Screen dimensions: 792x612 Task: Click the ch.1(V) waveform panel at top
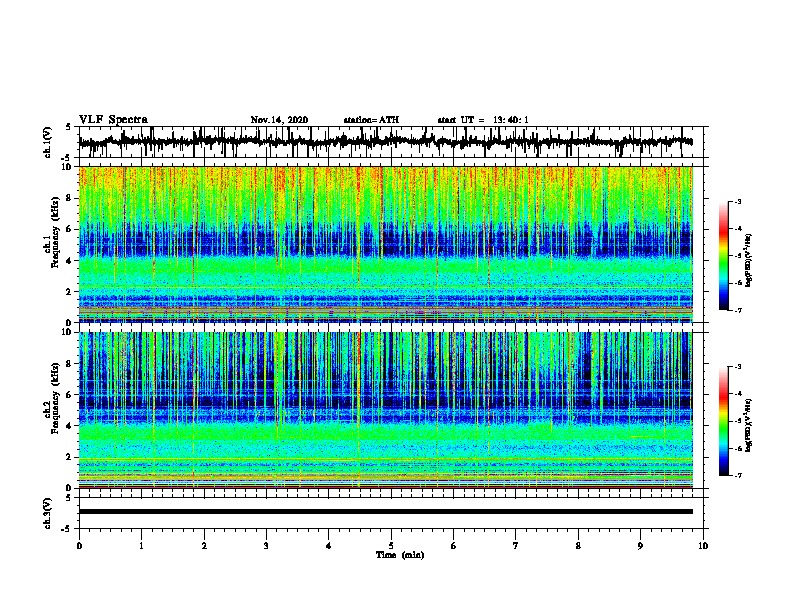[x=391, y=142]
